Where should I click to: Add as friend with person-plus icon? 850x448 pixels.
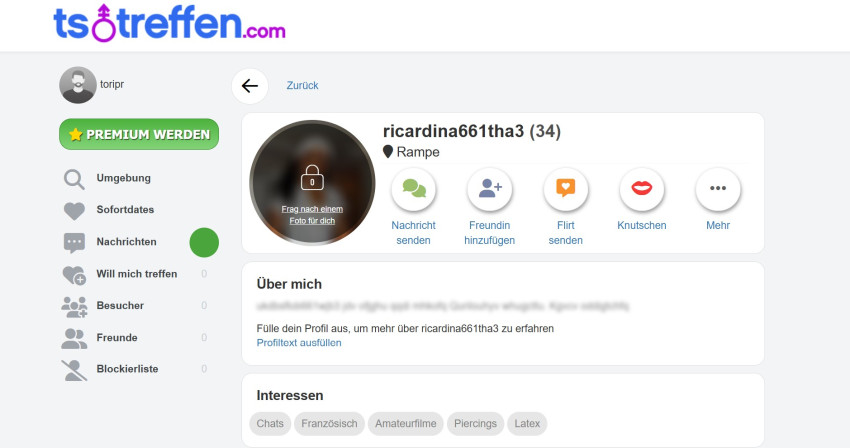tap(490, 189)
